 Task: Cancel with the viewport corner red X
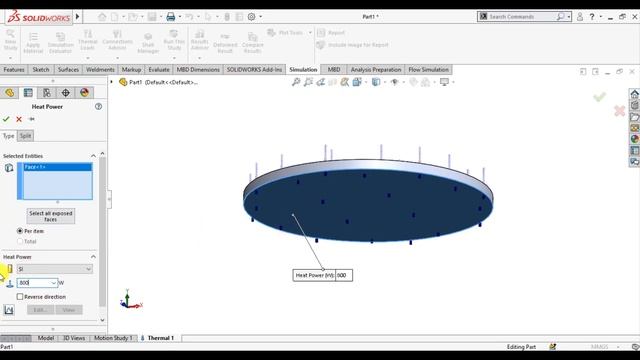coord(620,111)
